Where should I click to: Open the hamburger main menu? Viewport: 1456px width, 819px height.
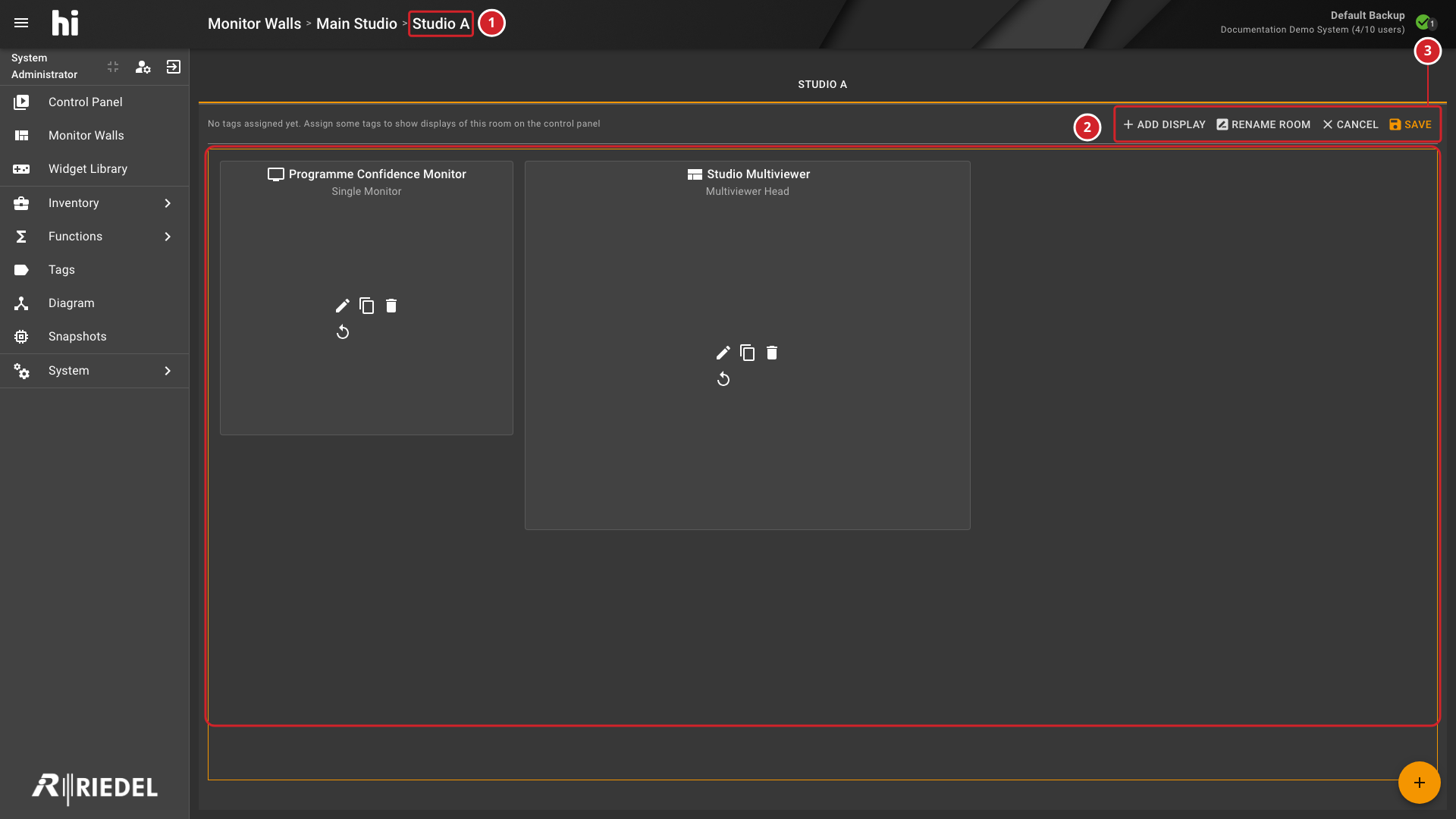tap(21, 24)
